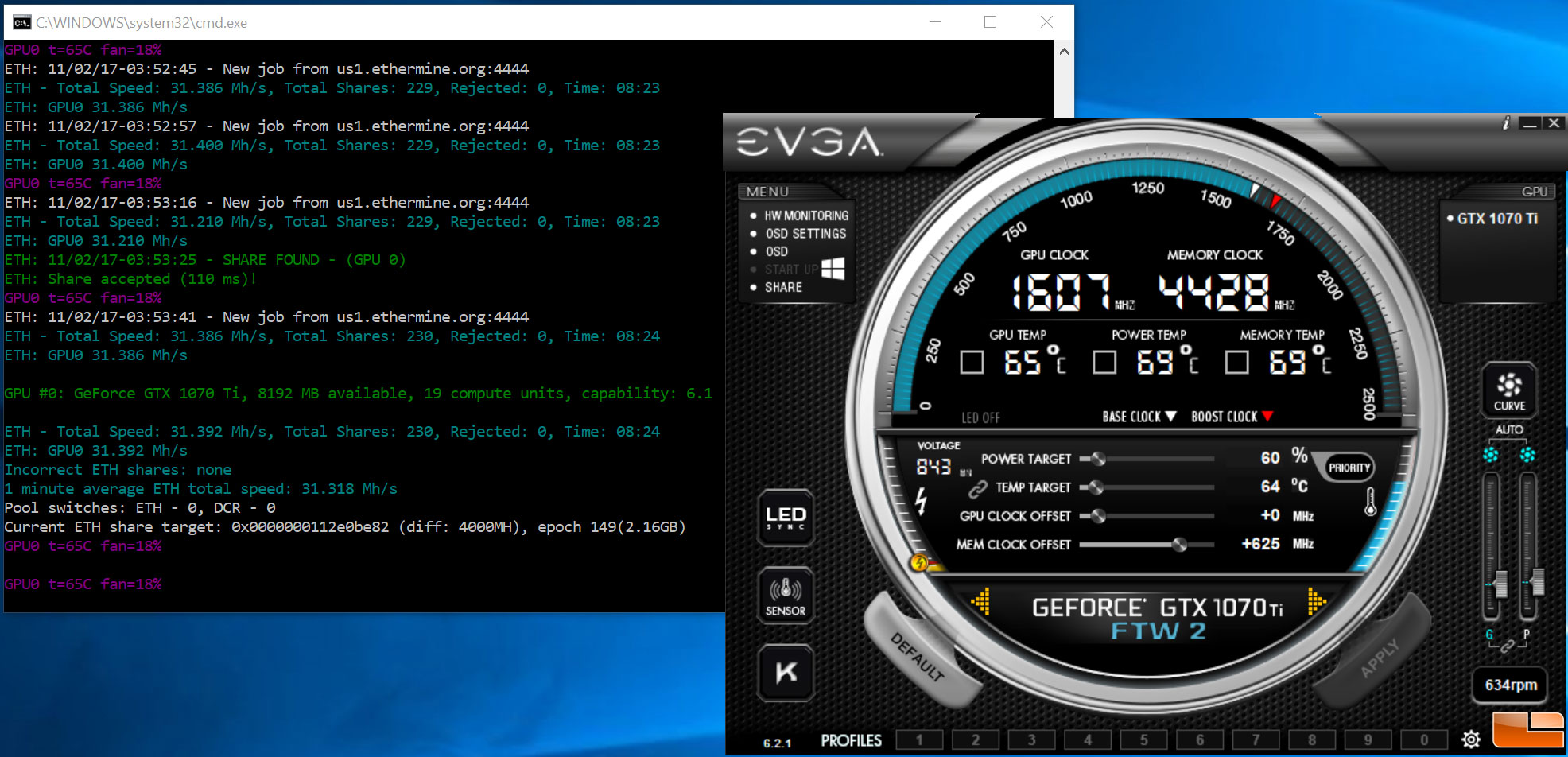Click the Priority button
This screenshot has height=757, width=1568.
[x=1349, y=468]
